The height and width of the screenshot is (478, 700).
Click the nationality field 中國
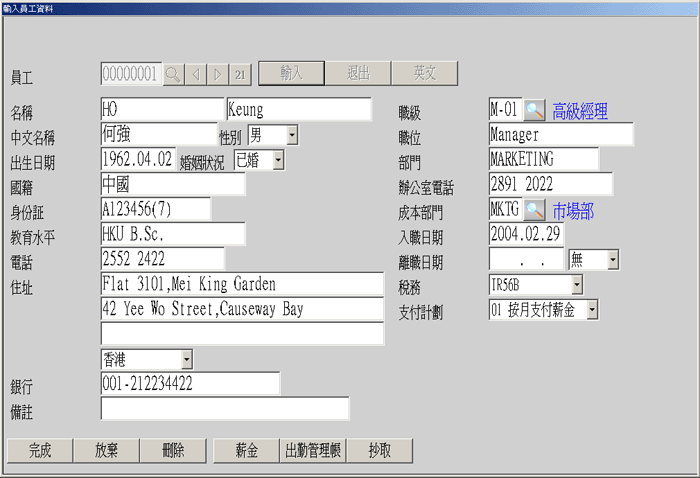[173, 184]
